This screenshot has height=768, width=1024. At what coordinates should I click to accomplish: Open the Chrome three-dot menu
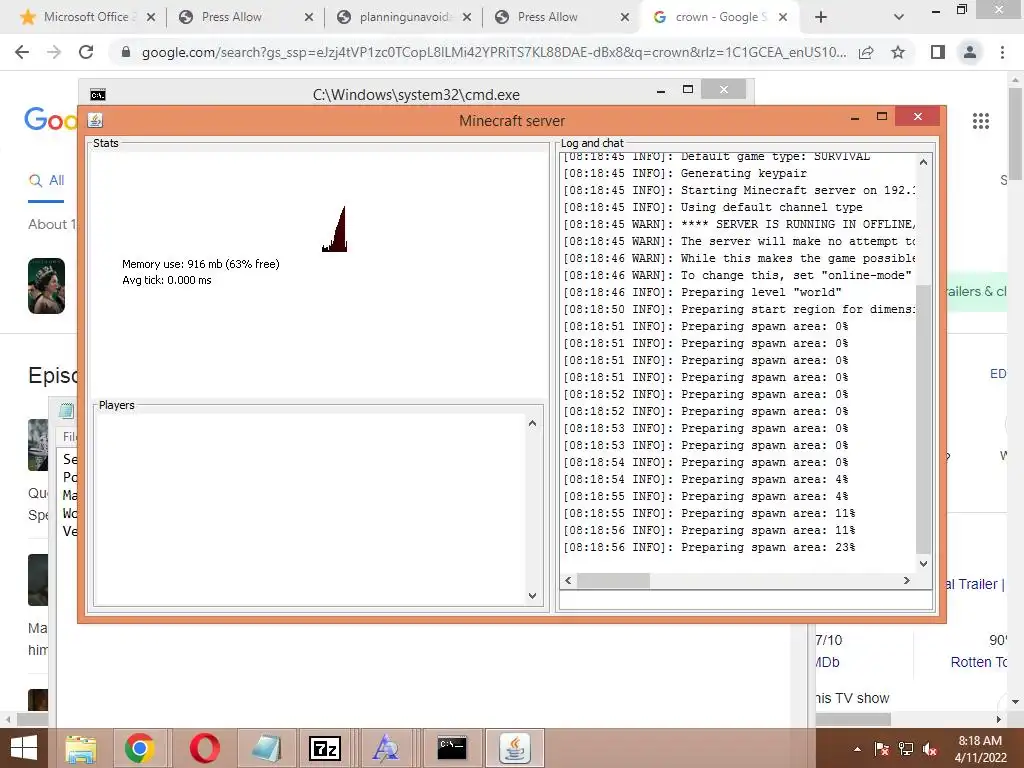(x=1002, y=52)
